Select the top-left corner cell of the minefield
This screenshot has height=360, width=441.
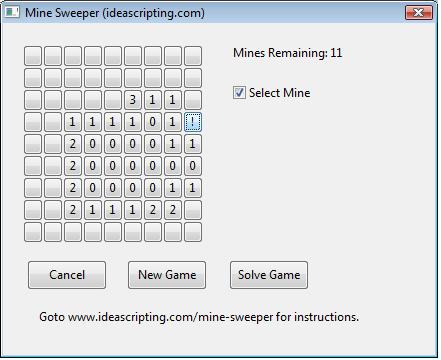click(x=33, y=56)
